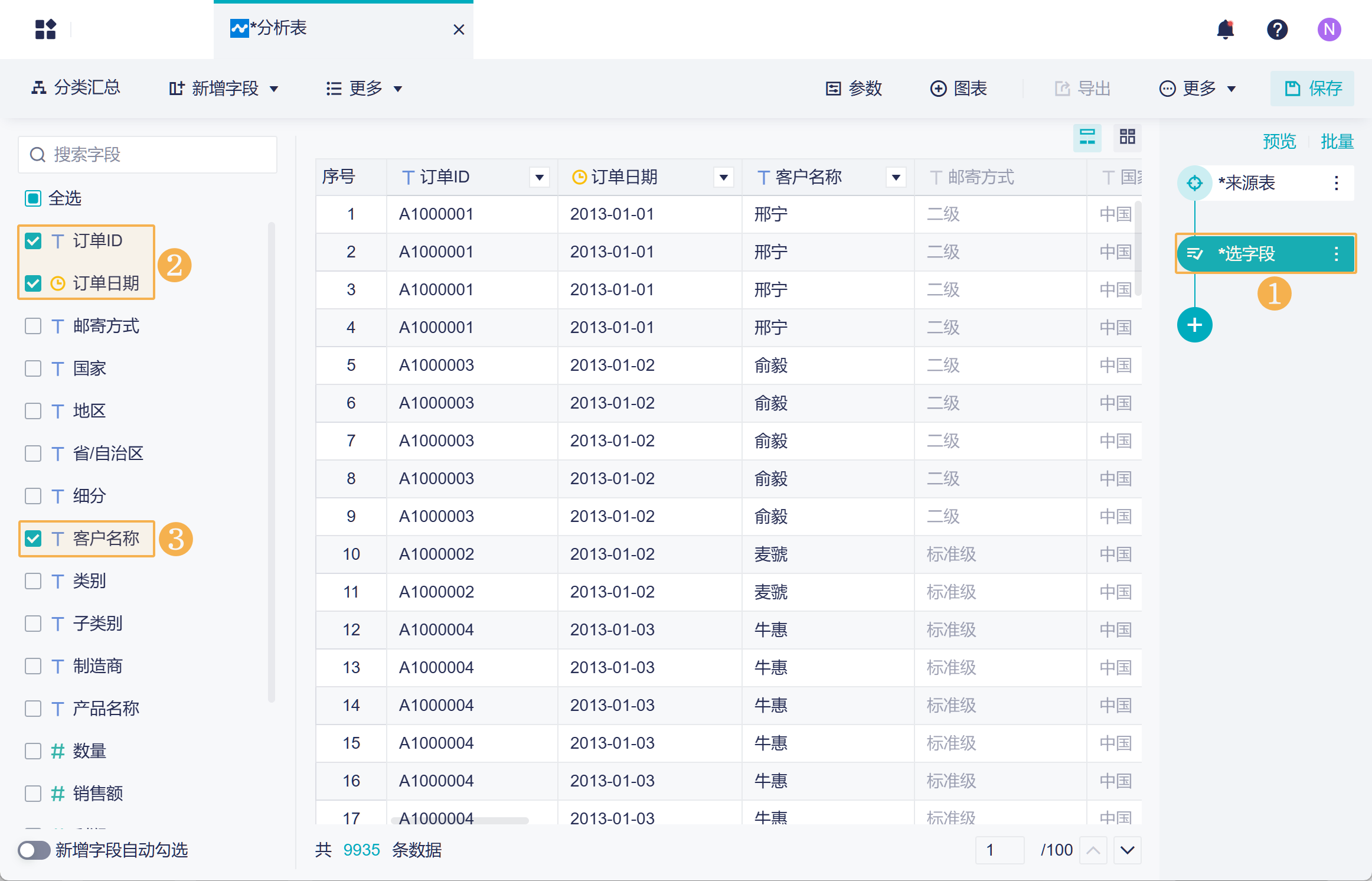Click the 9935 row count

coord(361,850)
